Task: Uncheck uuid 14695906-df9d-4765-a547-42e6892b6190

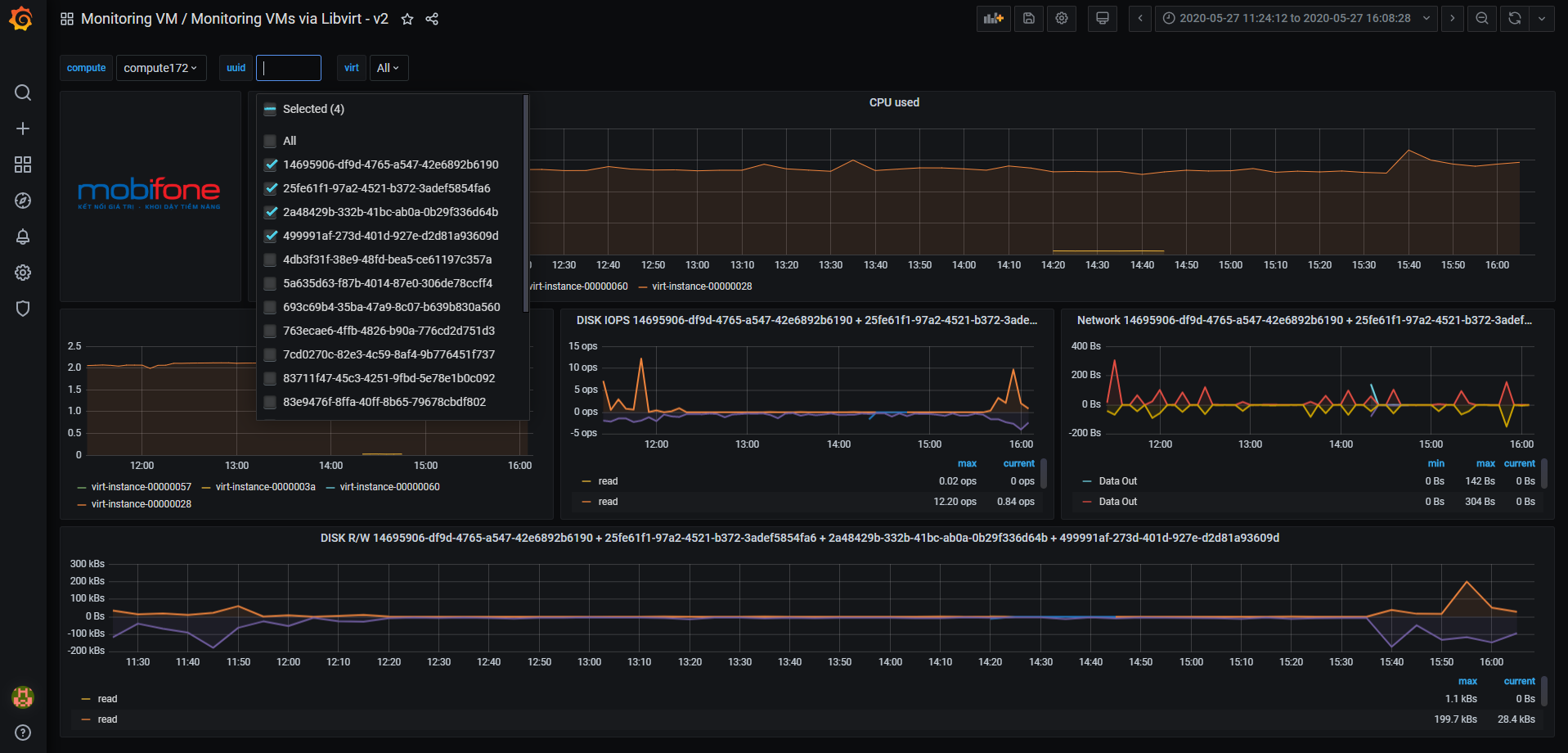Action: click(x=271, y=165)
